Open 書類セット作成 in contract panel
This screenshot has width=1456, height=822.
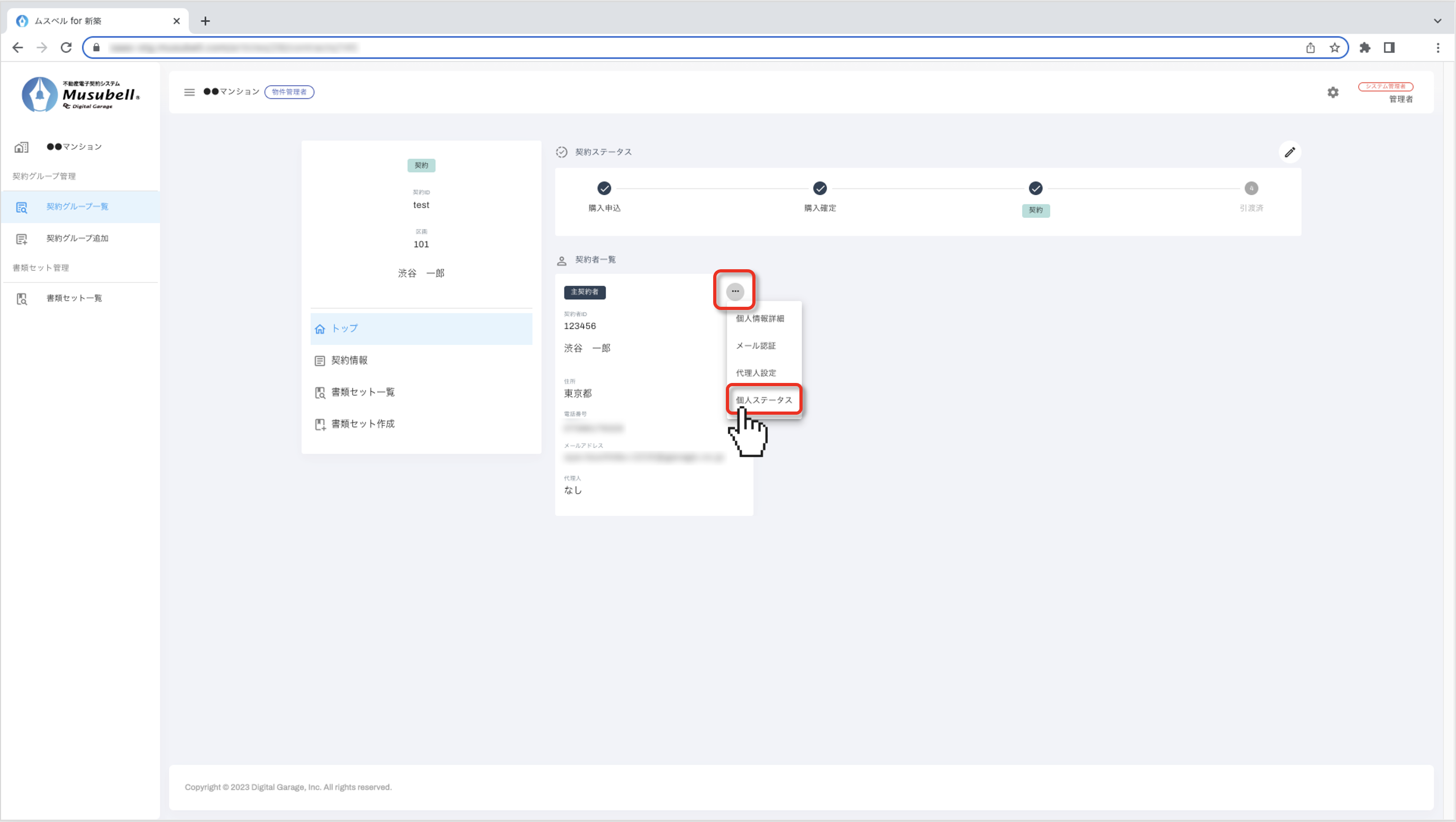[x=362, y=424]
